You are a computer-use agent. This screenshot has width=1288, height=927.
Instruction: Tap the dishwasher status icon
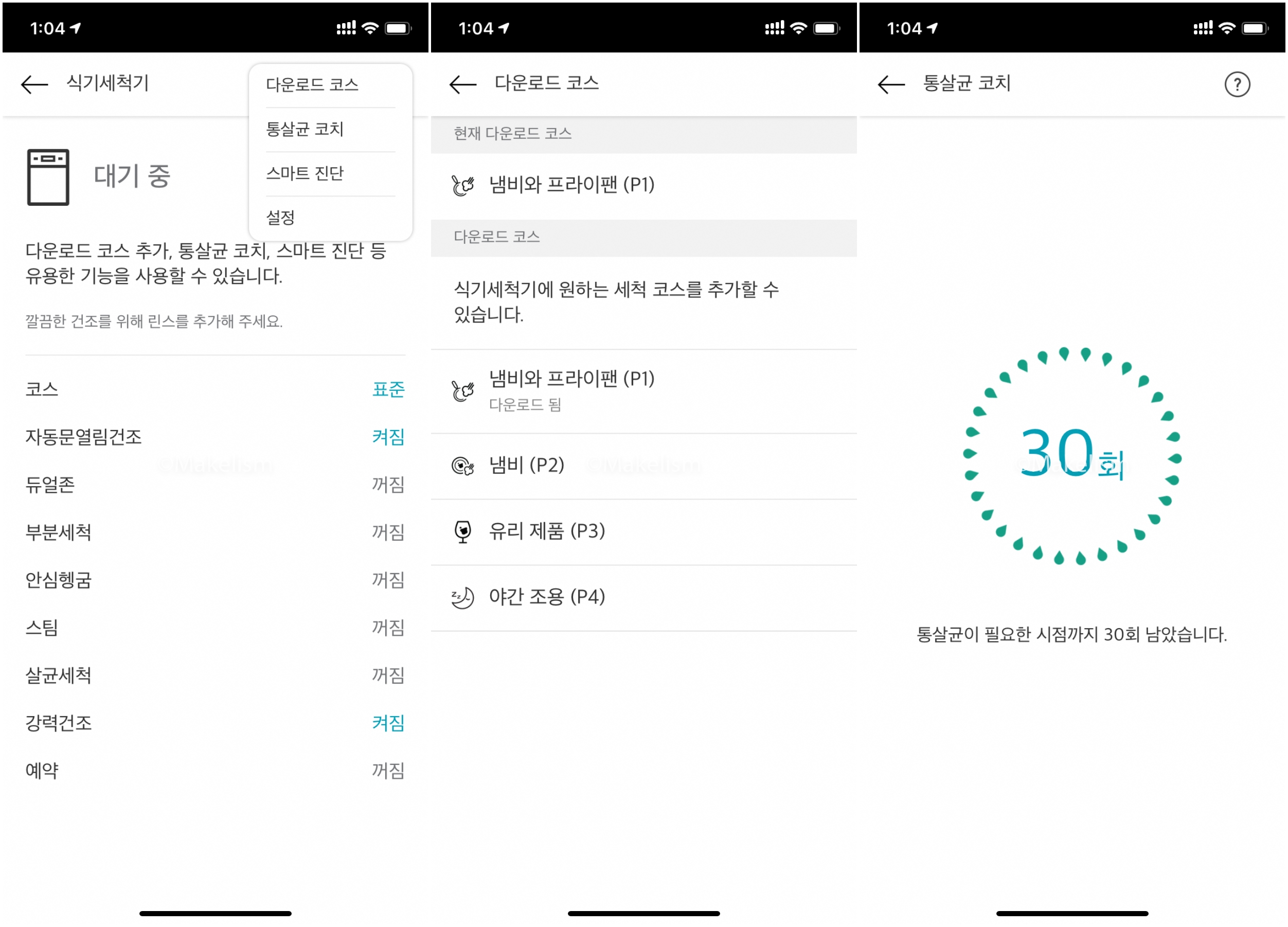[48, 176]
